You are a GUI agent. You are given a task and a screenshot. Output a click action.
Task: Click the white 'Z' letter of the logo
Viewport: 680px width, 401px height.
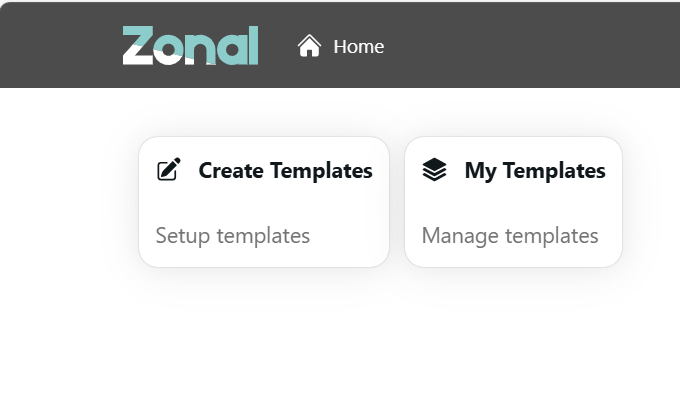tap(138, 46)
